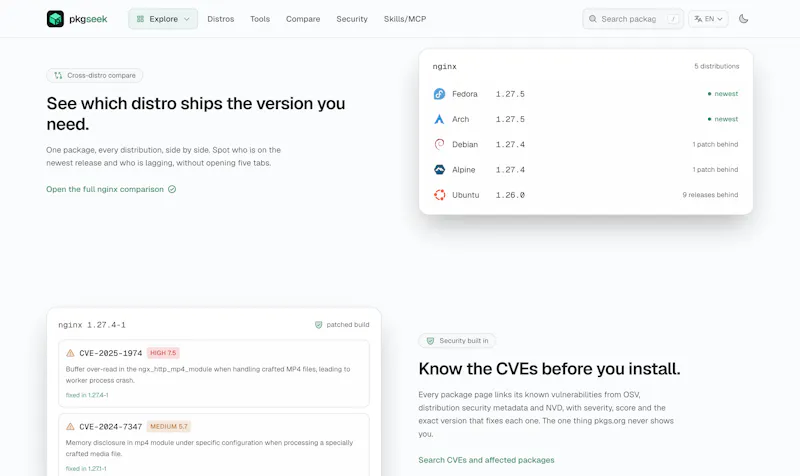The width and height of the screenshot is (800, 476).
Task: Select the Debian 1.27.4 version text
Action: click(x=510, y=144)
